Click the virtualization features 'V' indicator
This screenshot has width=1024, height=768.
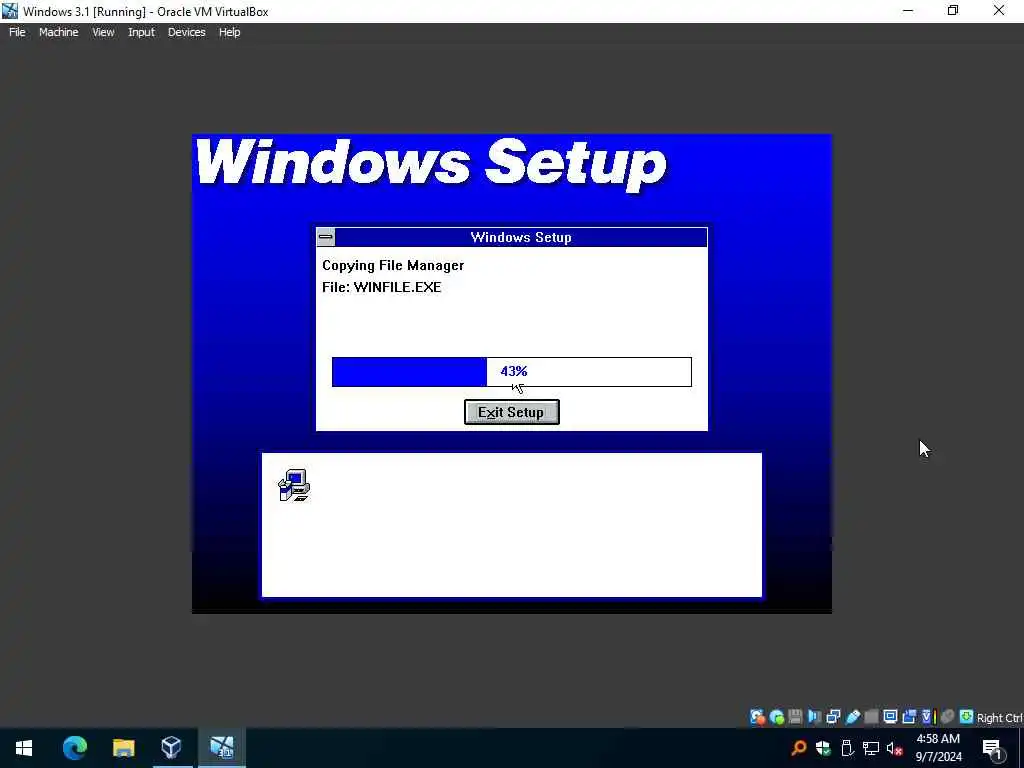[x=929, y=717]
